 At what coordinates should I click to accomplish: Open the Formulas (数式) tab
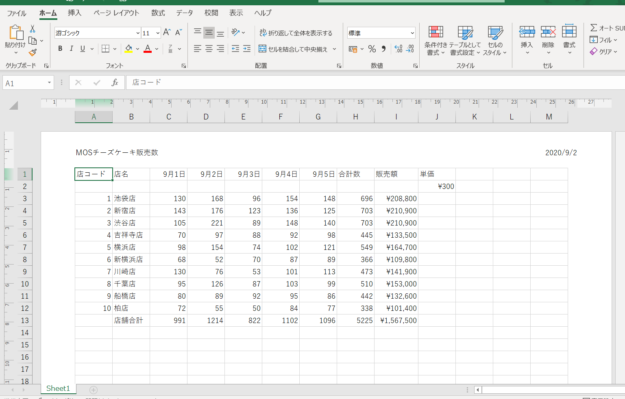point(158,13)
